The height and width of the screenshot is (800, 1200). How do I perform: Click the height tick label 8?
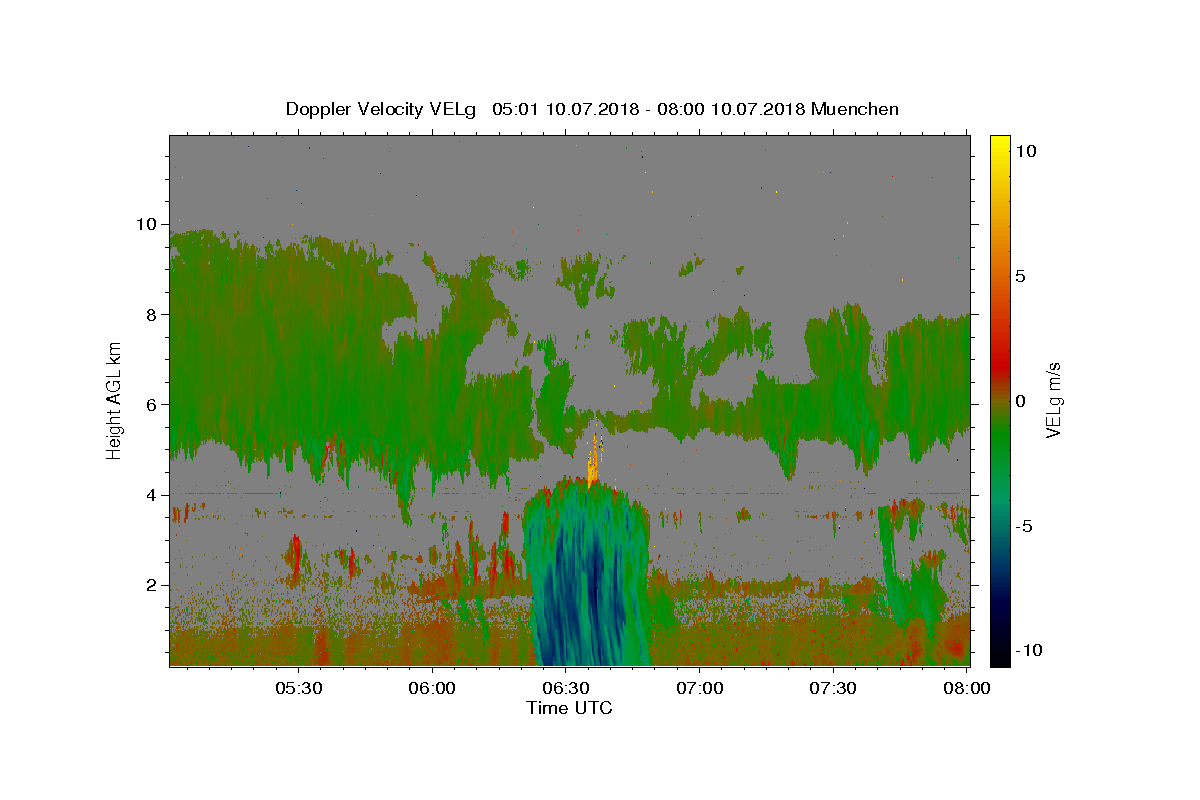pyautogui.click(x=153, y=314)
